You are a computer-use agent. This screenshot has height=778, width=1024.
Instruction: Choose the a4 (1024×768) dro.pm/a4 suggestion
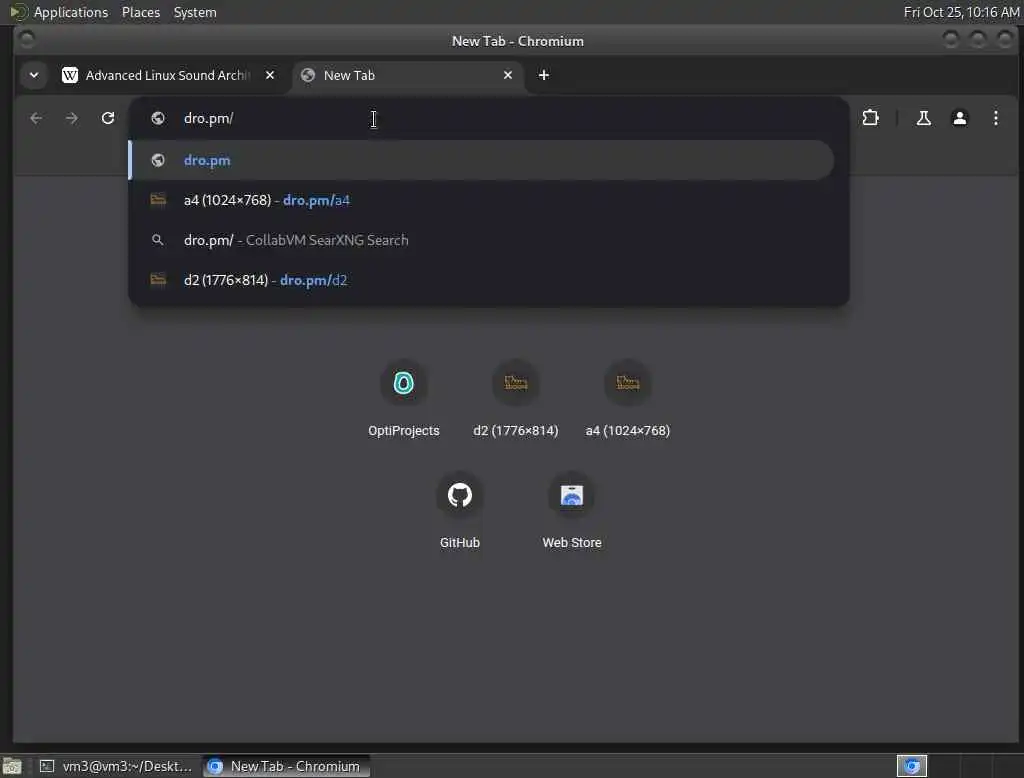[482, 200]
